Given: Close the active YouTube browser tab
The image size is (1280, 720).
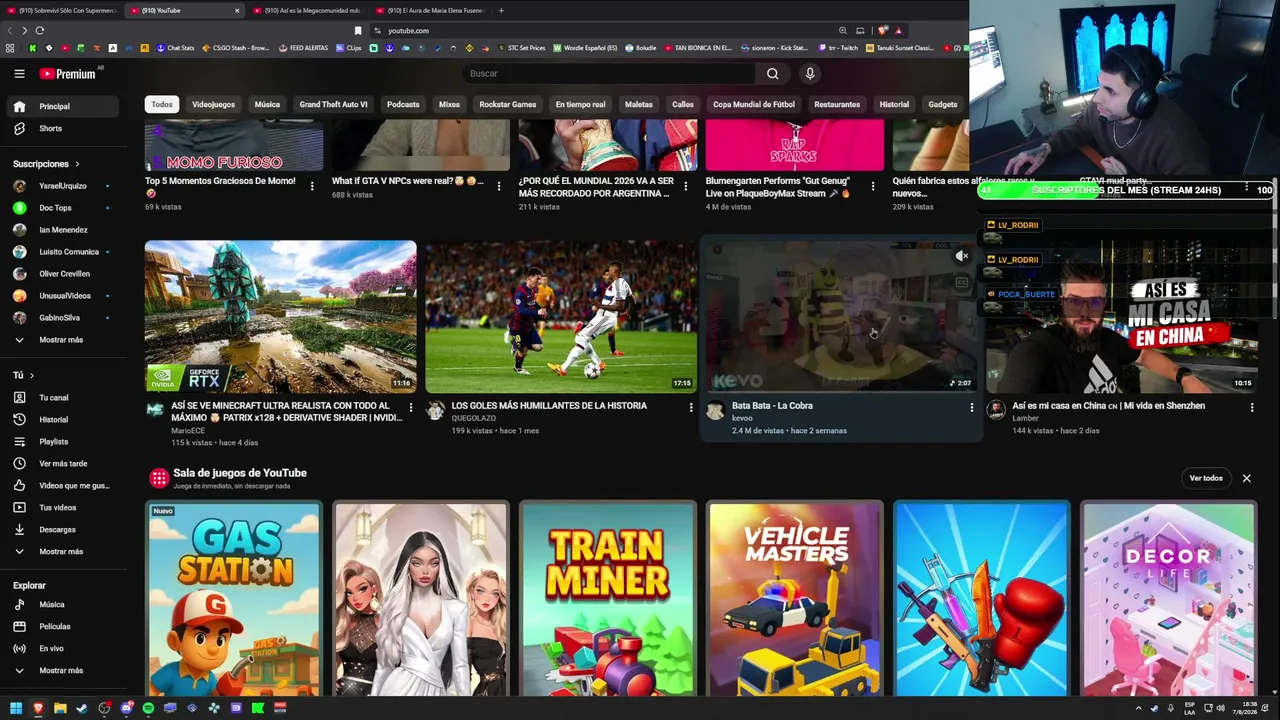Looking at the screenshot, I should click(237, 10).
